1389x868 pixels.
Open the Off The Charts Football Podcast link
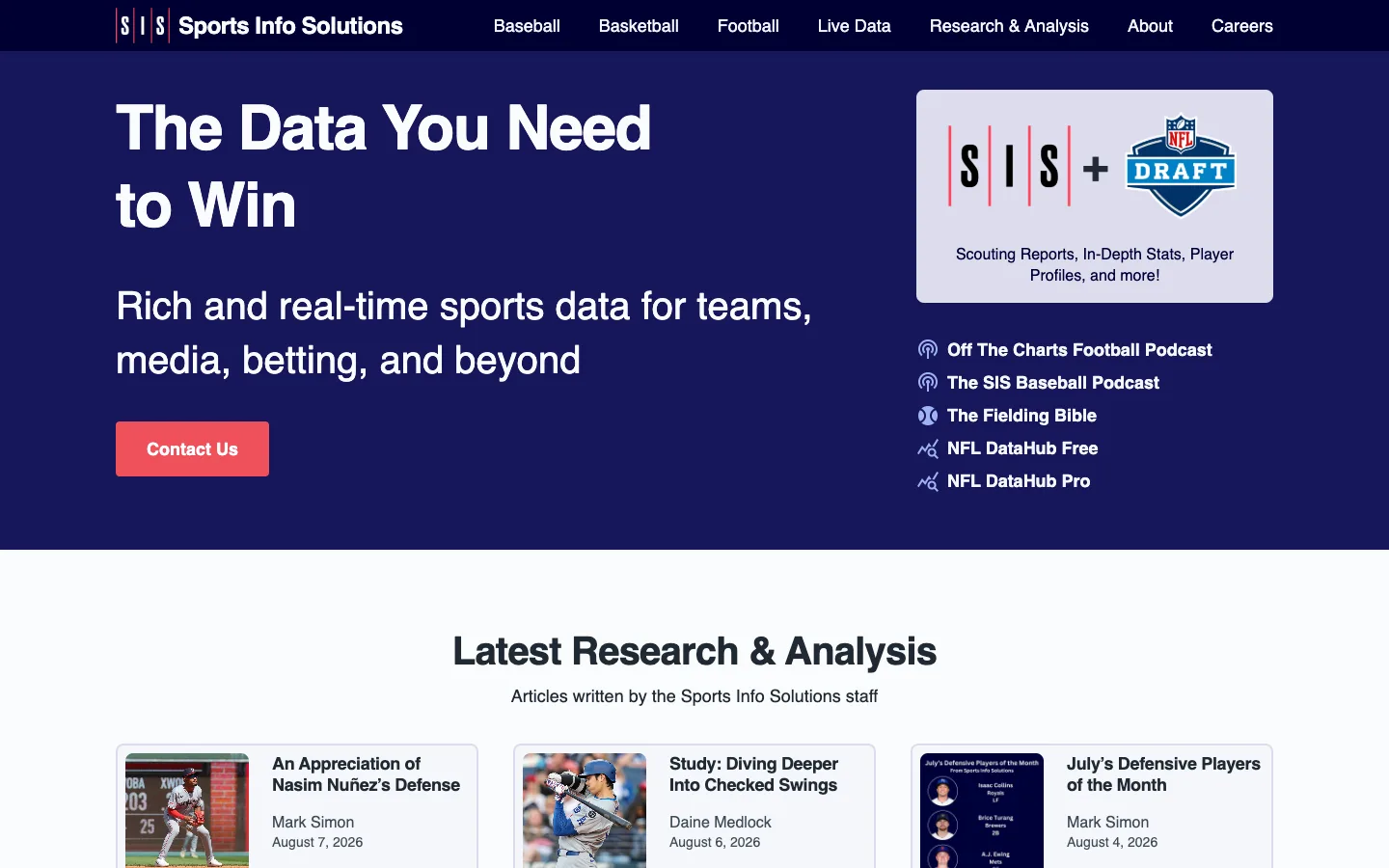pyautogui.click(x=1079, y=350)
